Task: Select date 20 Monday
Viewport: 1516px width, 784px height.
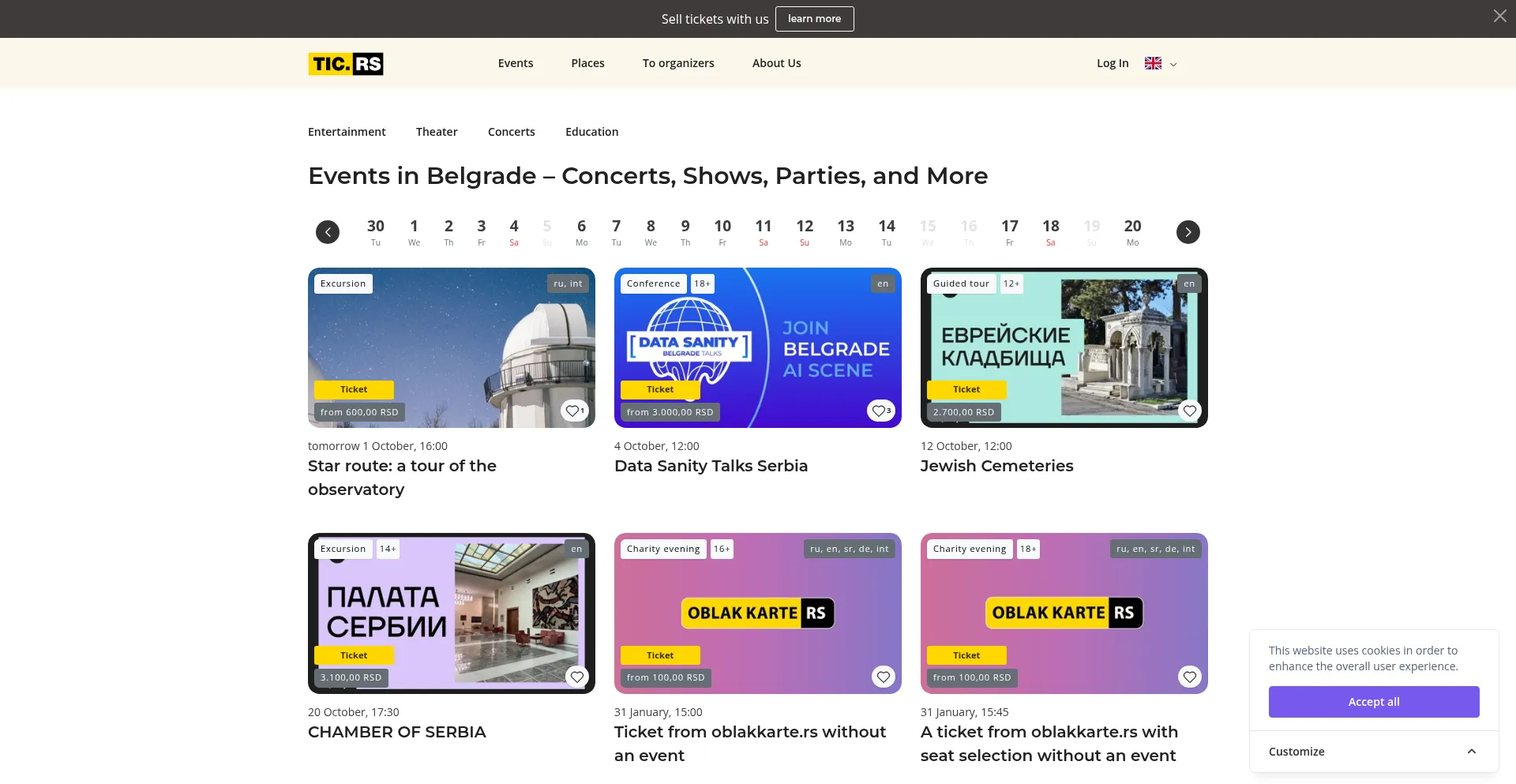Action: 1133,232
